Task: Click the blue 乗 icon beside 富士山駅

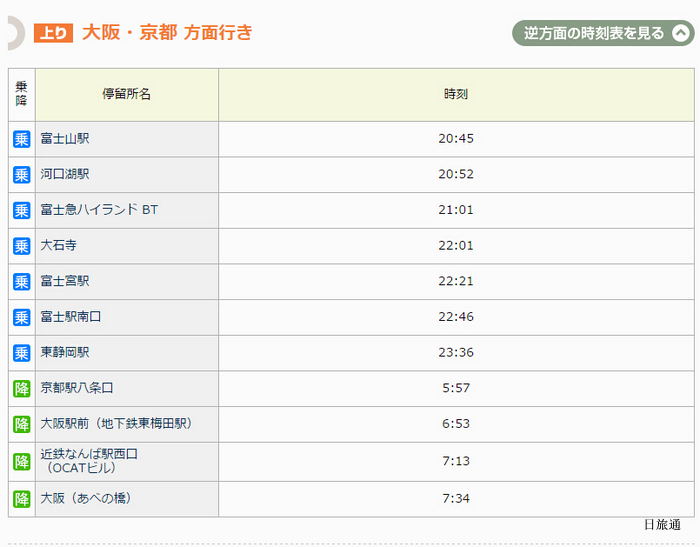Action: point(21,139)
